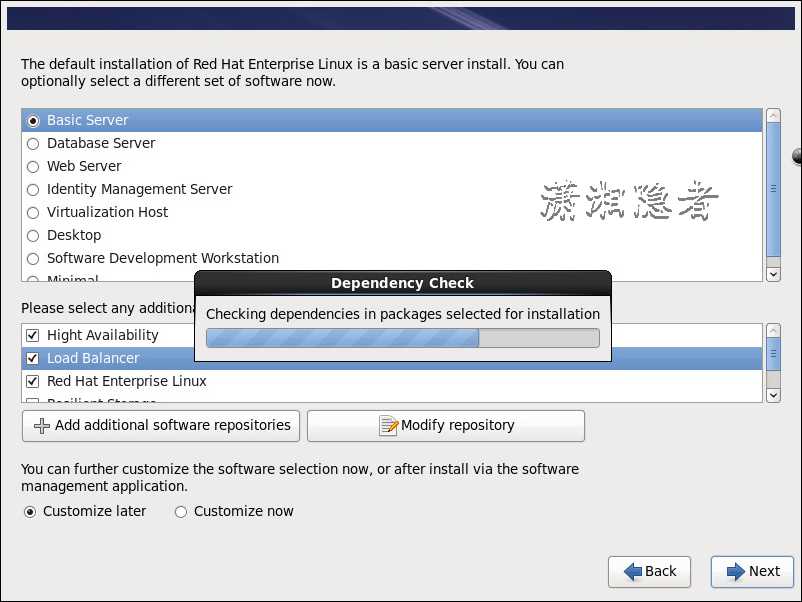Click the software list scrollbar thumb
Image resolution: width=802 pixels, height=602 pixels.
[x=773, y=188]
